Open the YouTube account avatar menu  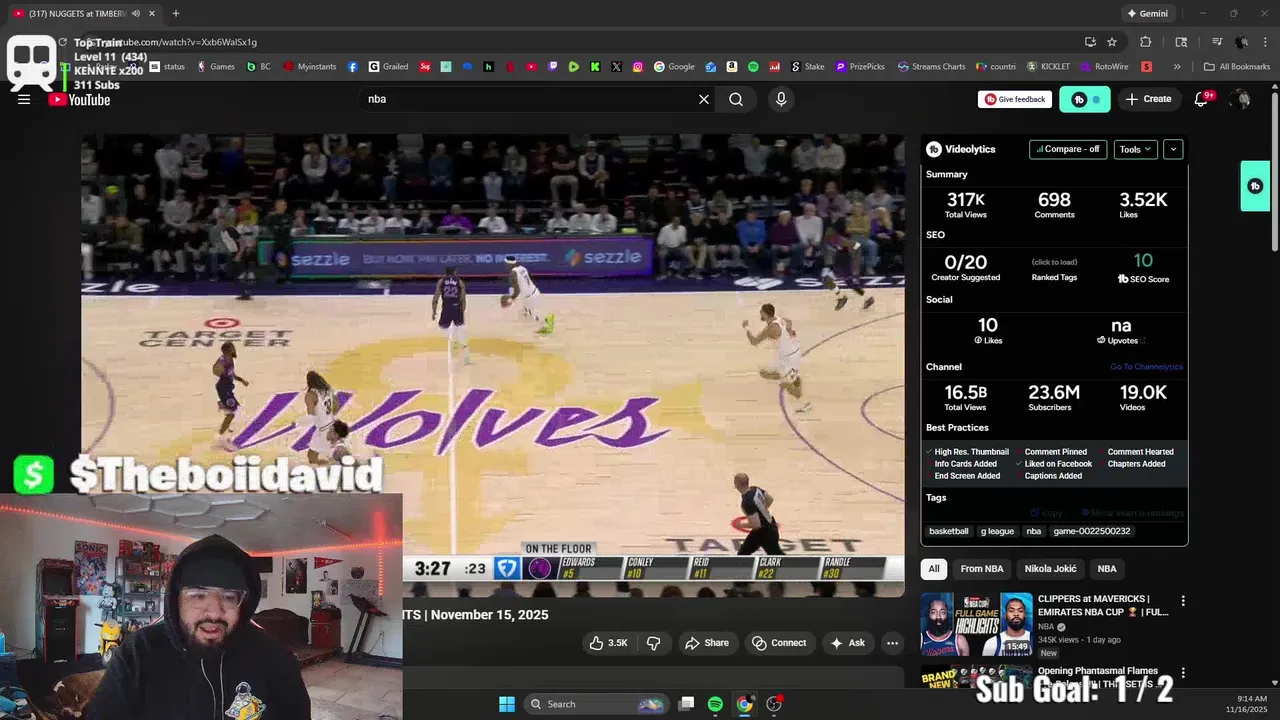click(x=1241, y=99)
